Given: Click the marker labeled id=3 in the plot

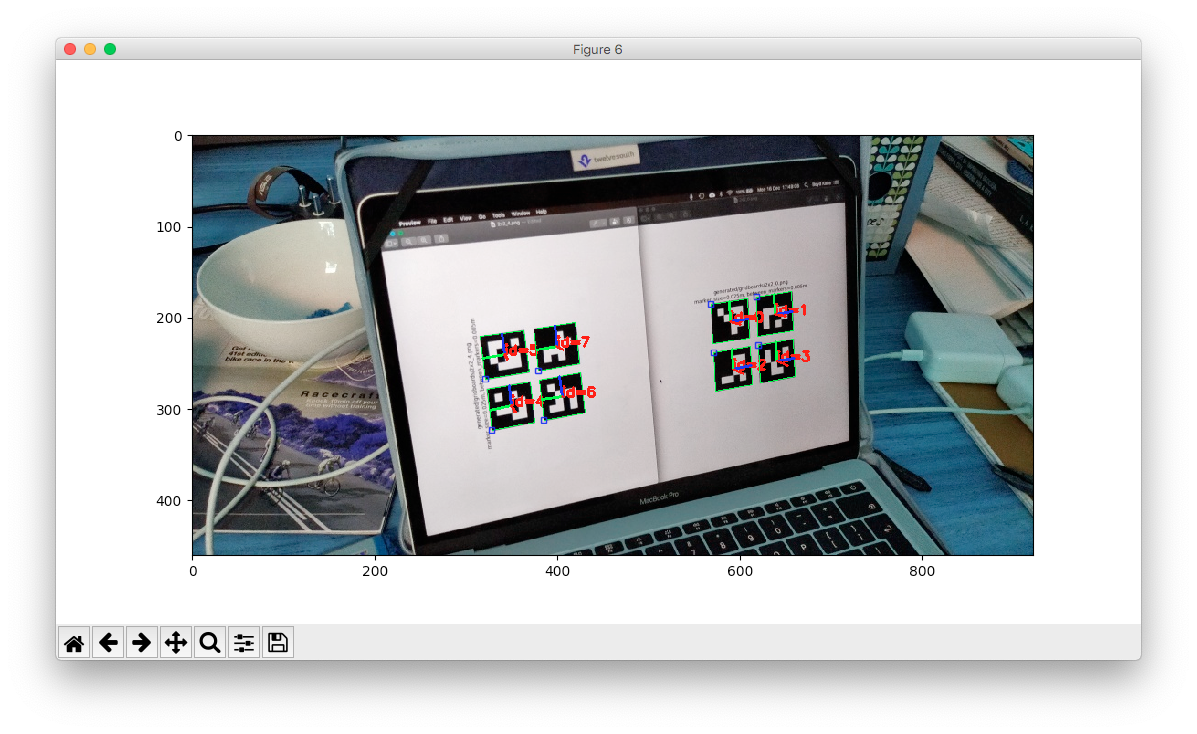Looking at the screenshot, I should click(x=777, y=361).
